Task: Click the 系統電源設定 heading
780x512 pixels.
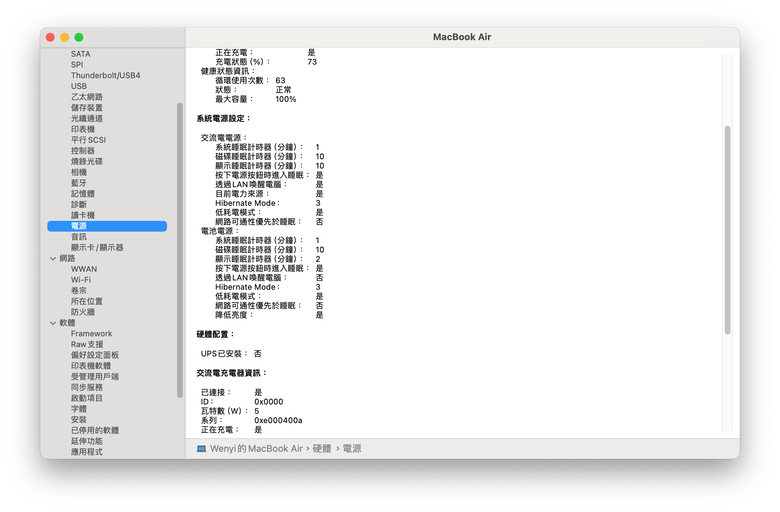Action: click(223, 118)
